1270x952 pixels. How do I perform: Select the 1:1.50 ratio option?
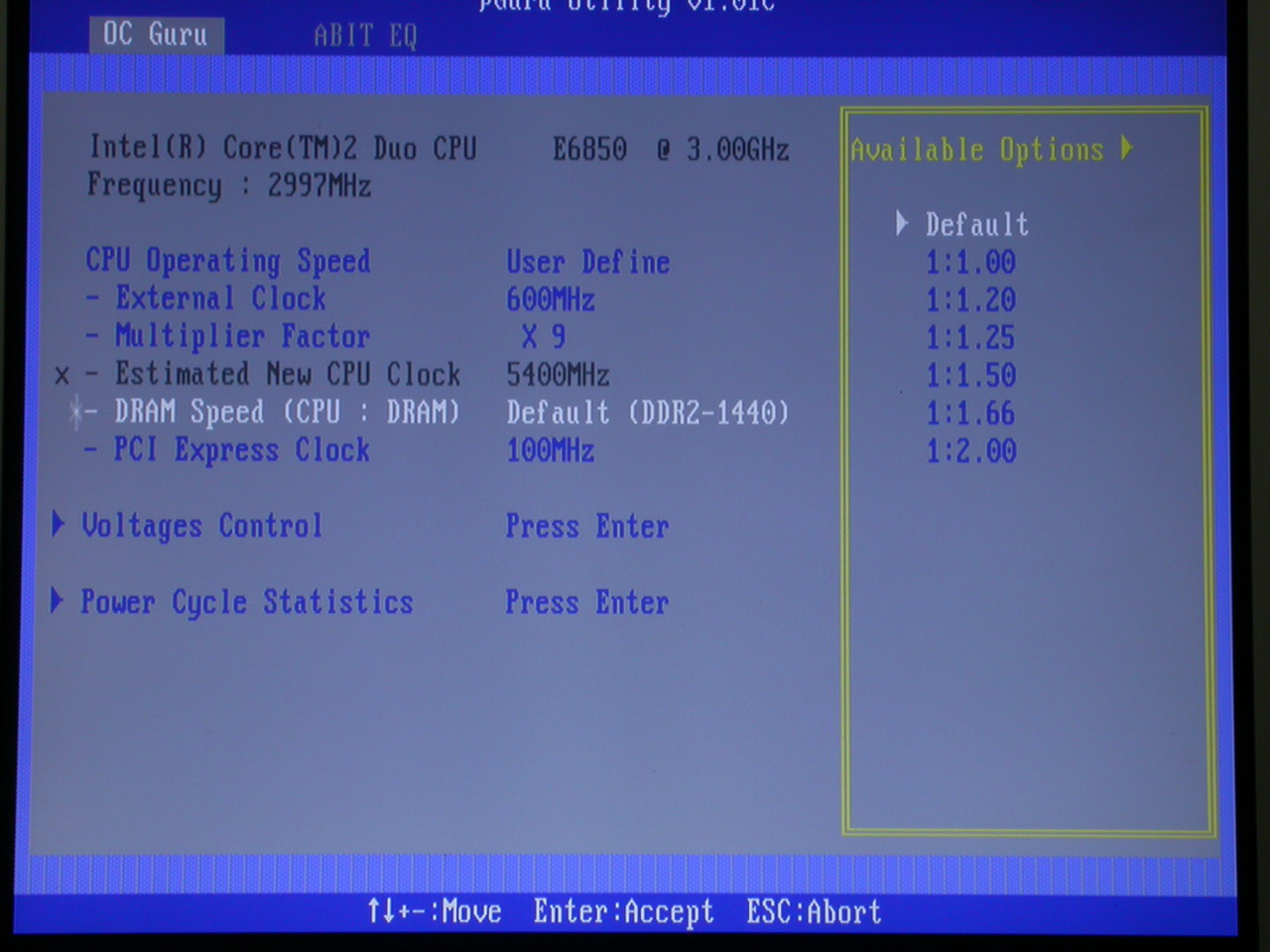[x=970, y=376]
